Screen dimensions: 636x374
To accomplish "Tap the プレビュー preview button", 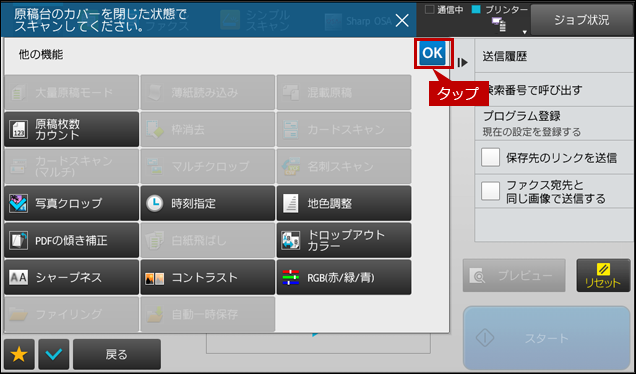I will pos(514,275).
